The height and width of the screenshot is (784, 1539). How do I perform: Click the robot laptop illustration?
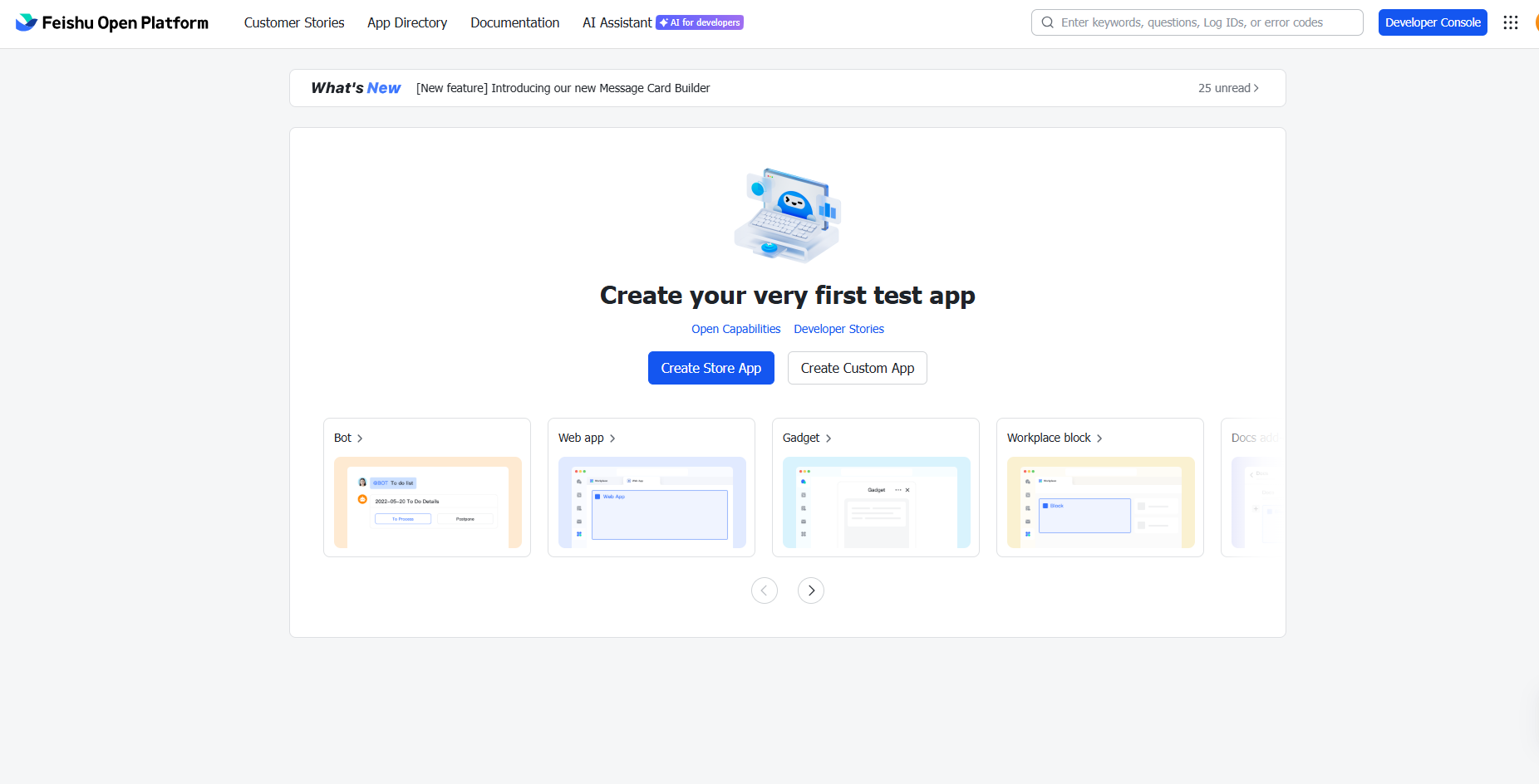tap(787, 216)
